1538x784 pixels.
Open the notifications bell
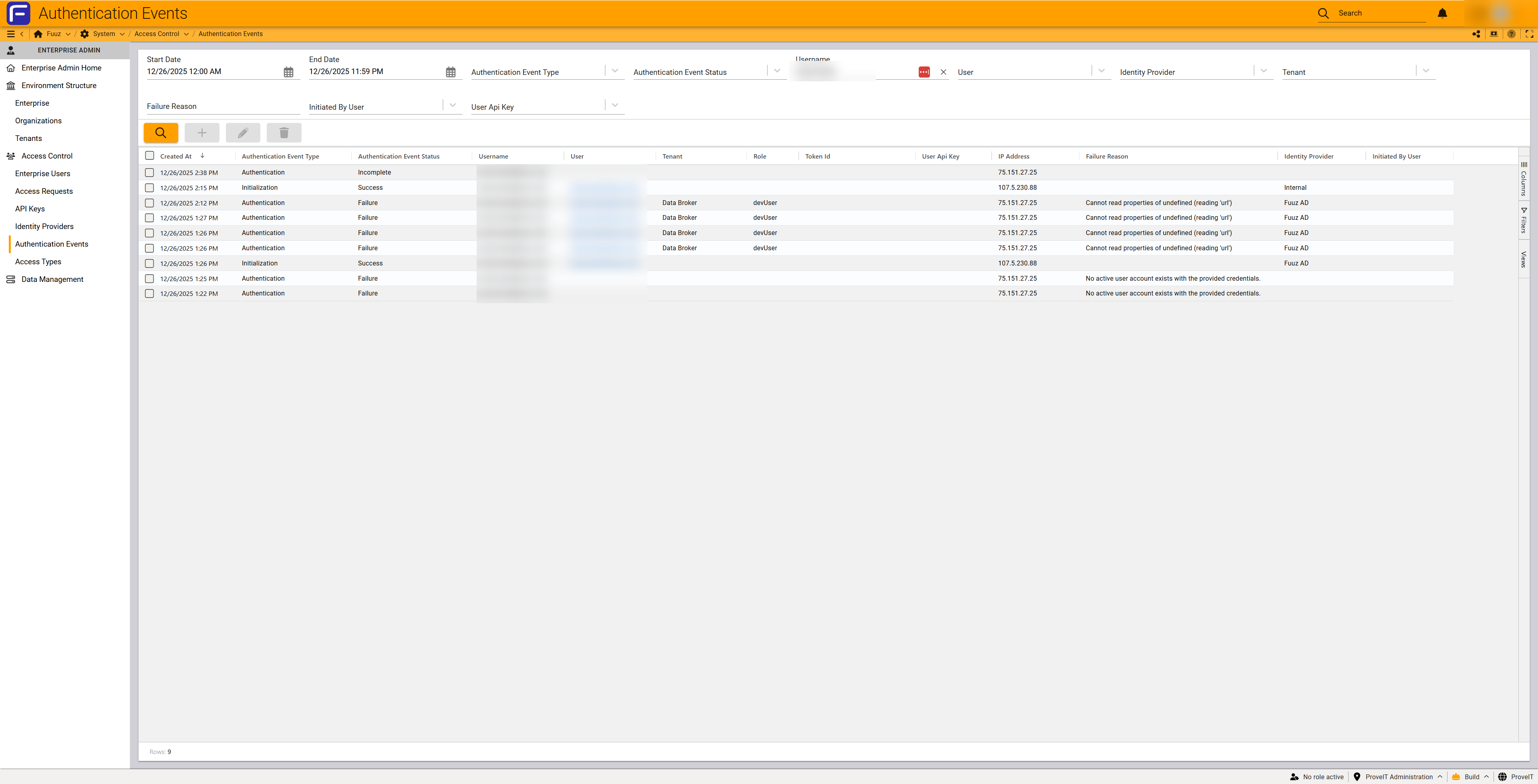click(1442, 13)
